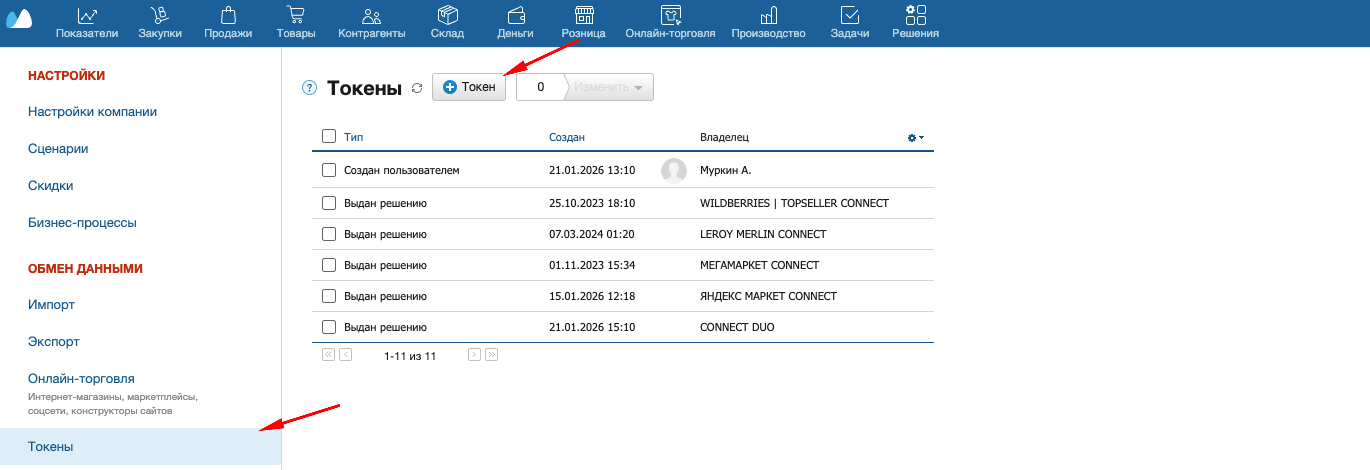The image size is (1370, 470).
Task: Tick the CONNECT DUO row checkbox
Action: click(329, 327)
